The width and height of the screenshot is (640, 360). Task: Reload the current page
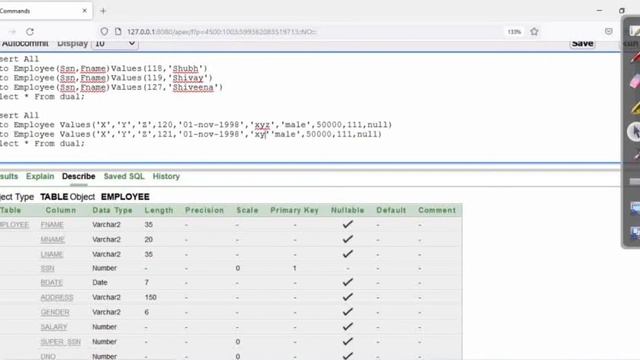click(30, 31)
